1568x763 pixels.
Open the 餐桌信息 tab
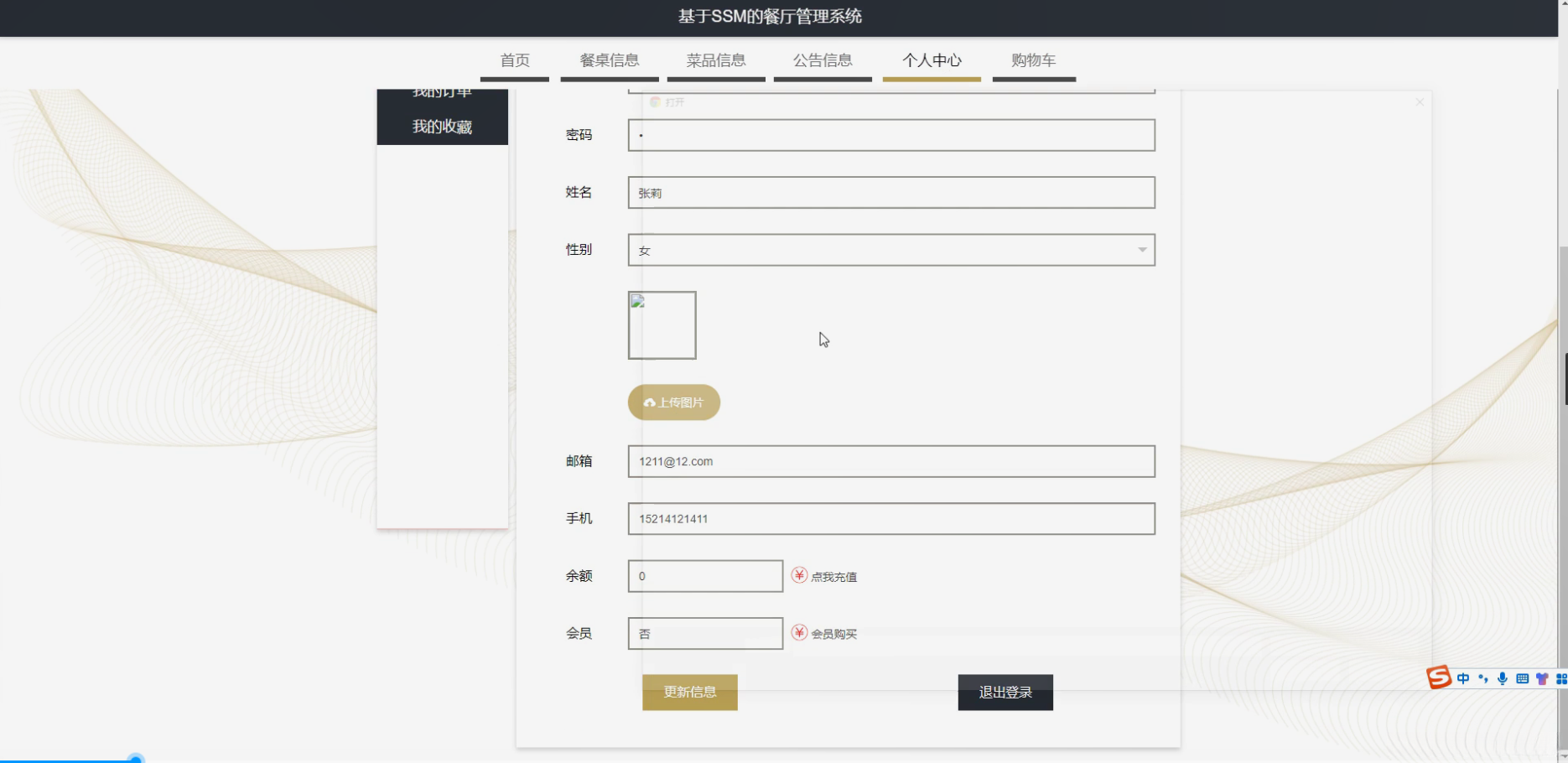click(x=610, y=60)
